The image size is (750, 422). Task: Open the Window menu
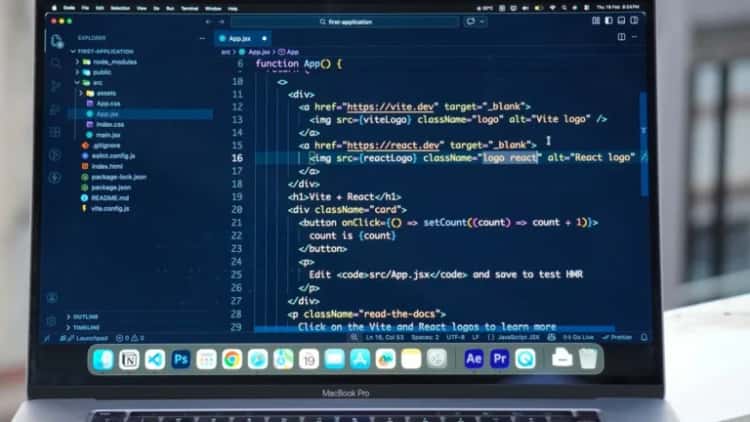(213, 8)
